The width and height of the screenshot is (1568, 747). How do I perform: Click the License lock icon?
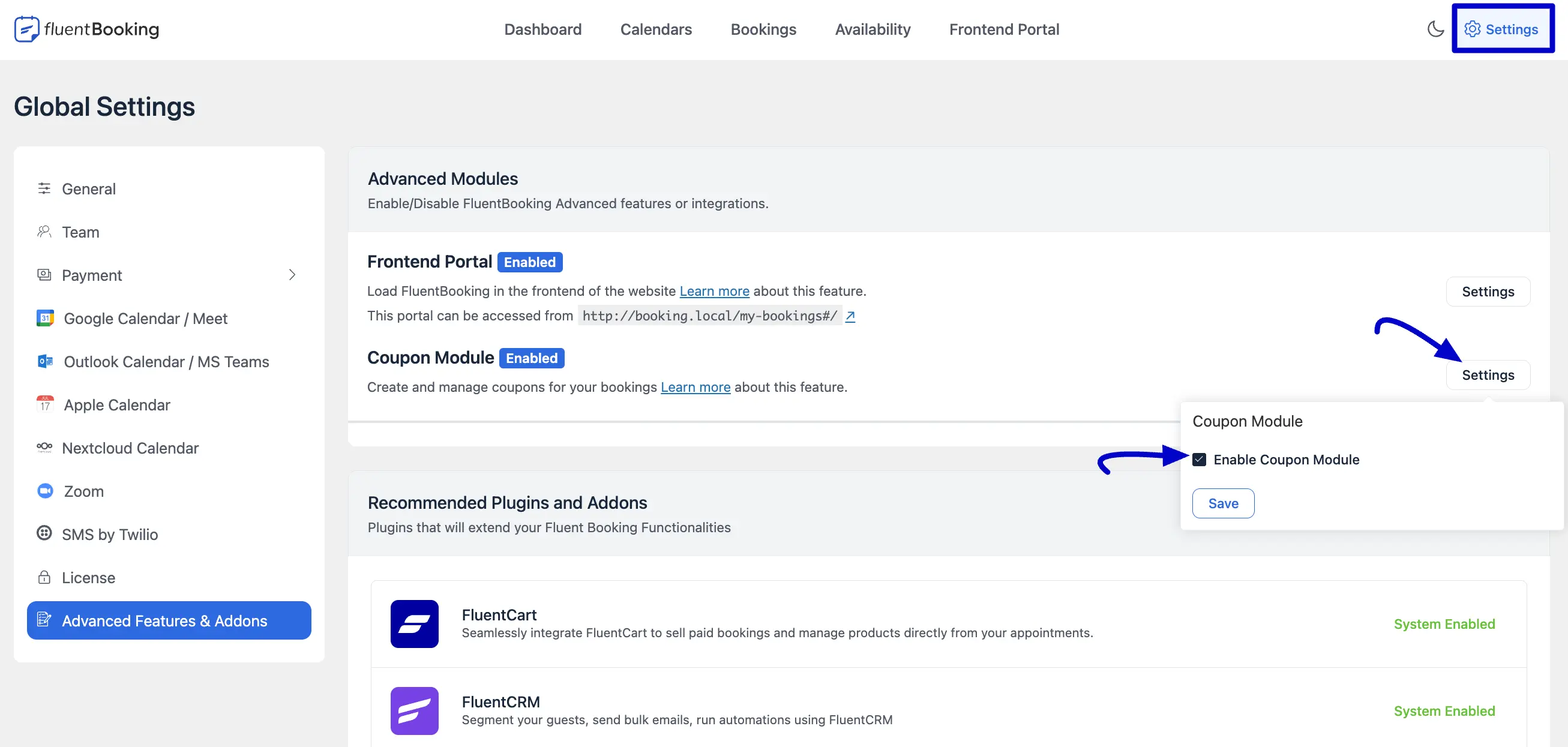click(x=44, y=577)
